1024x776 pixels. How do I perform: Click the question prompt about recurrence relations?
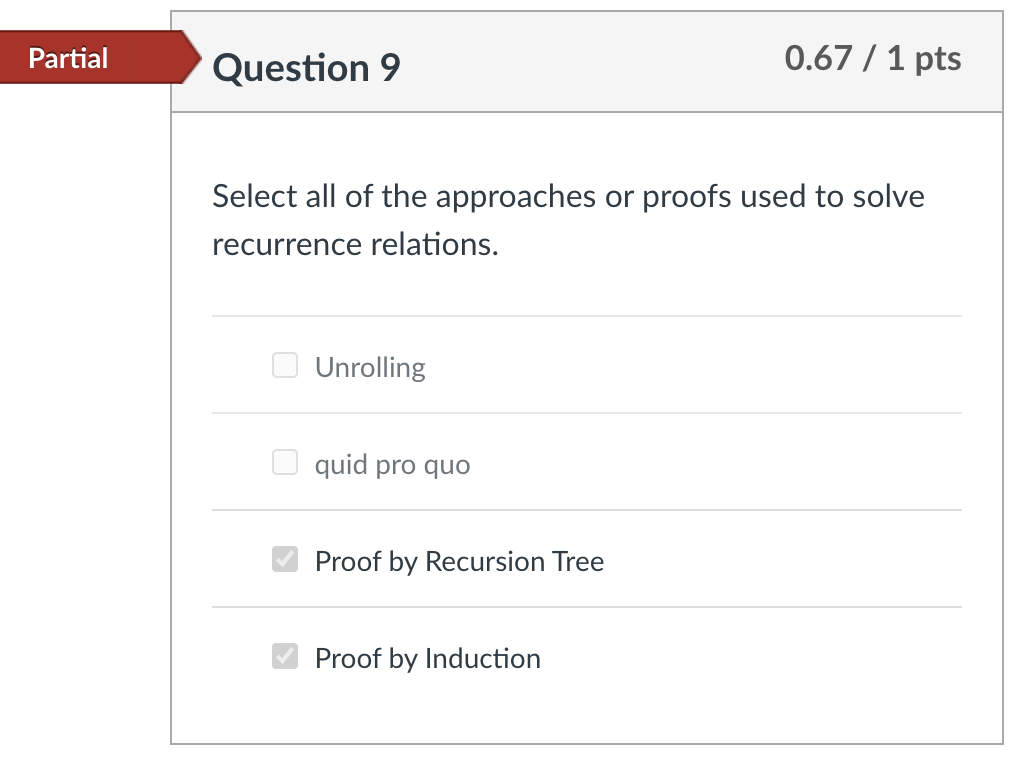(x=568, y=220)
